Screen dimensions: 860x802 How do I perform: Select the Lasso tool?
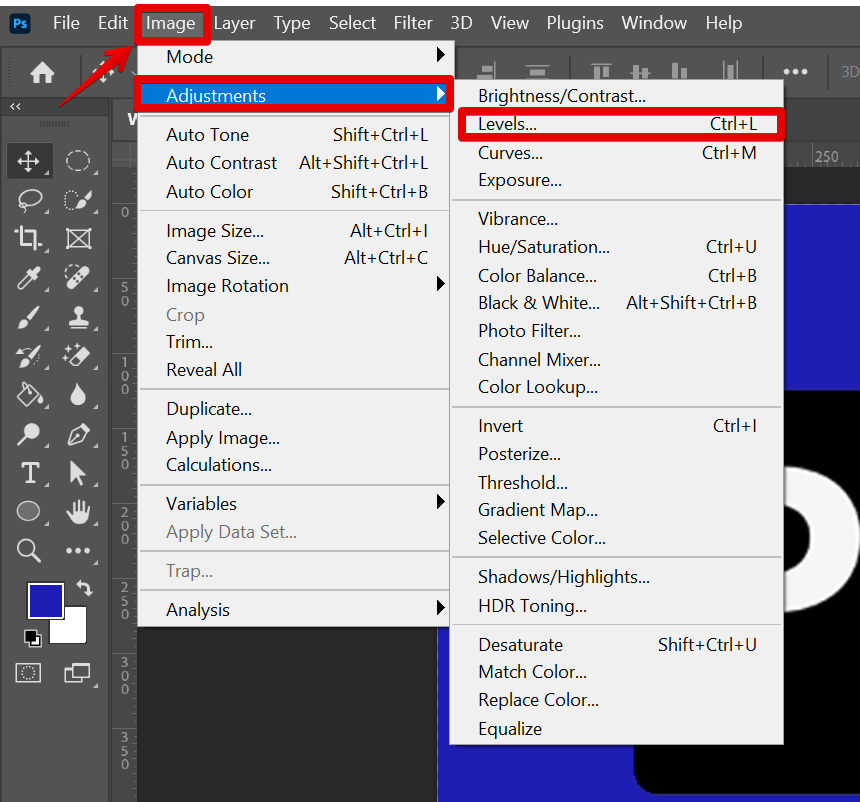tap(29, 200)
